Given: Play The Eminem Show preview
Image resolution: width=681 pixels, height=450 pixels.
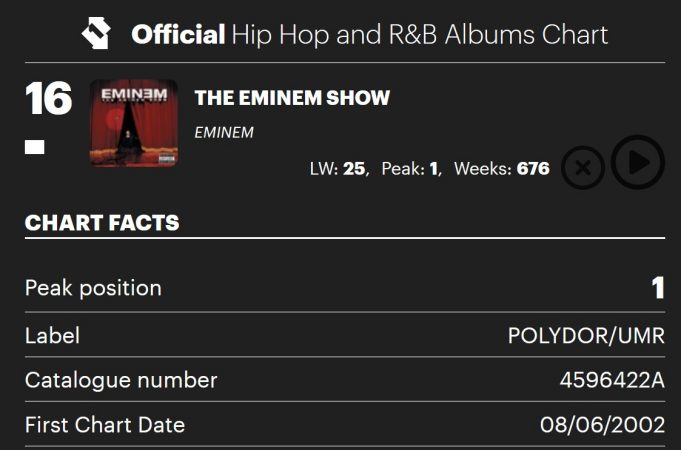Looking at the screenshot, I should pos(638,162).
